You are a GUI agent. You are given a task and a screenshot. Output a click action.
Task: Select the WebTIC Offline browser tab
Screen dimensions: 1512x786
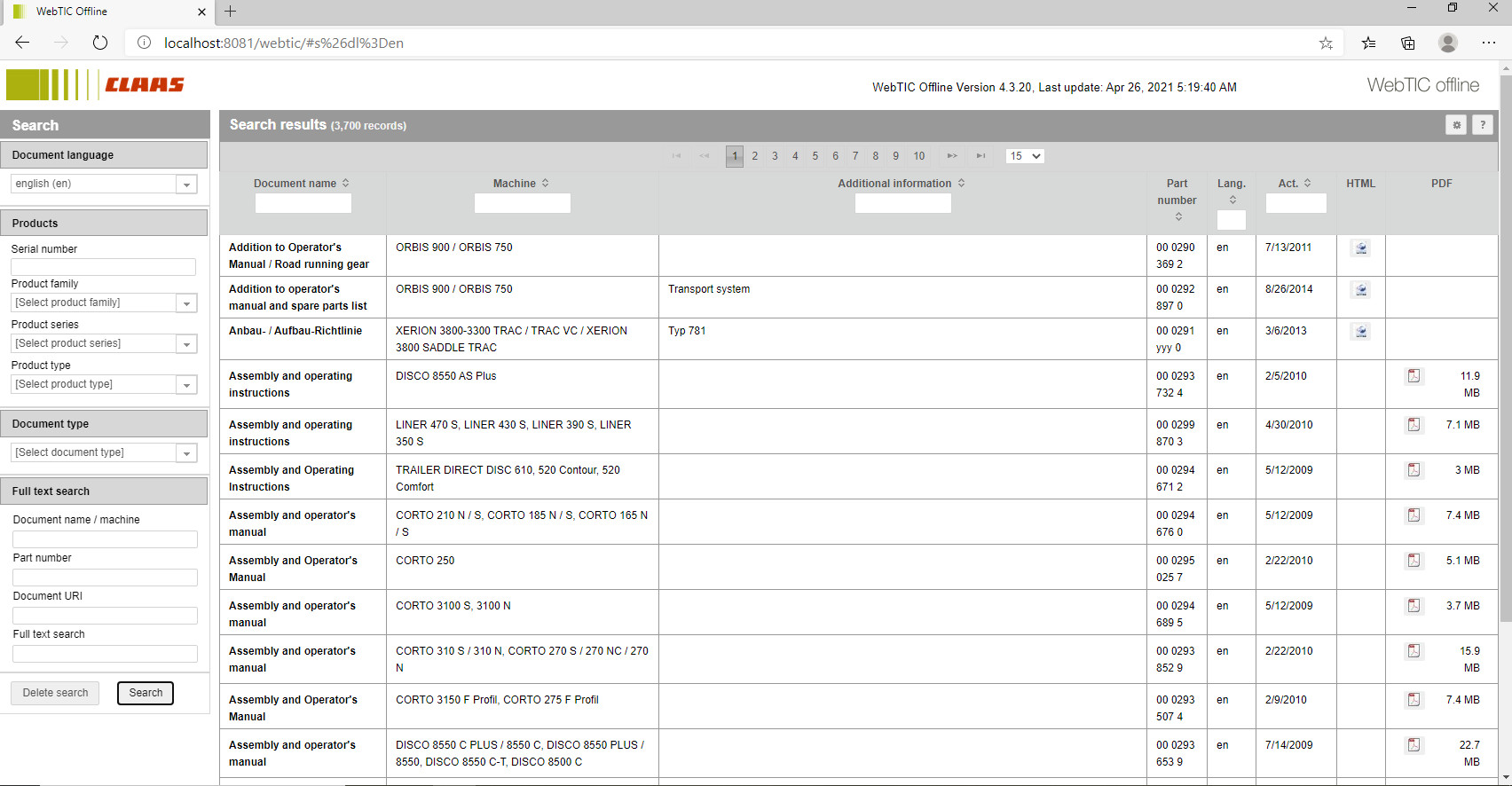point(108,12)
